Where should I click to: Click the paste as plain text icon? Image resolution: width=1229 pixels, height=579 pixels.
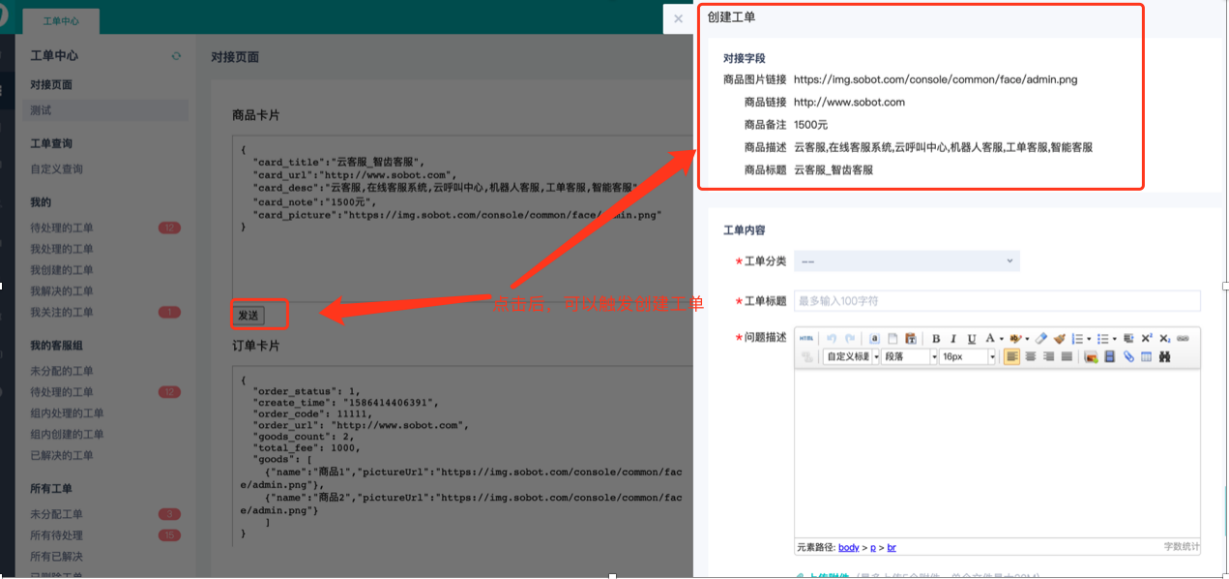(x=911, y=338)
